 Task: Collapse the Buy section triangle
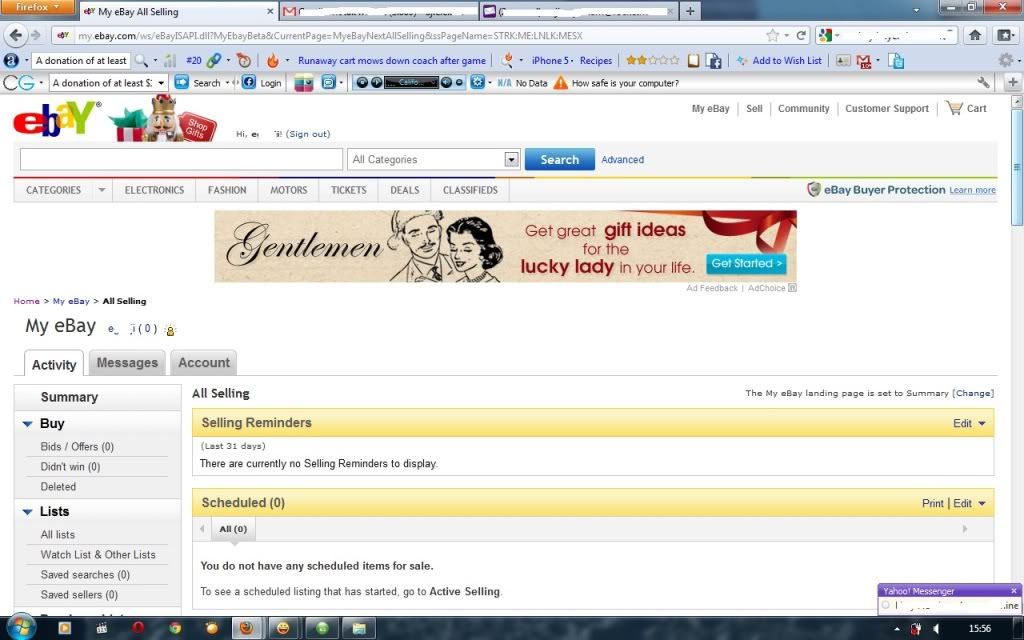(27, 424)
